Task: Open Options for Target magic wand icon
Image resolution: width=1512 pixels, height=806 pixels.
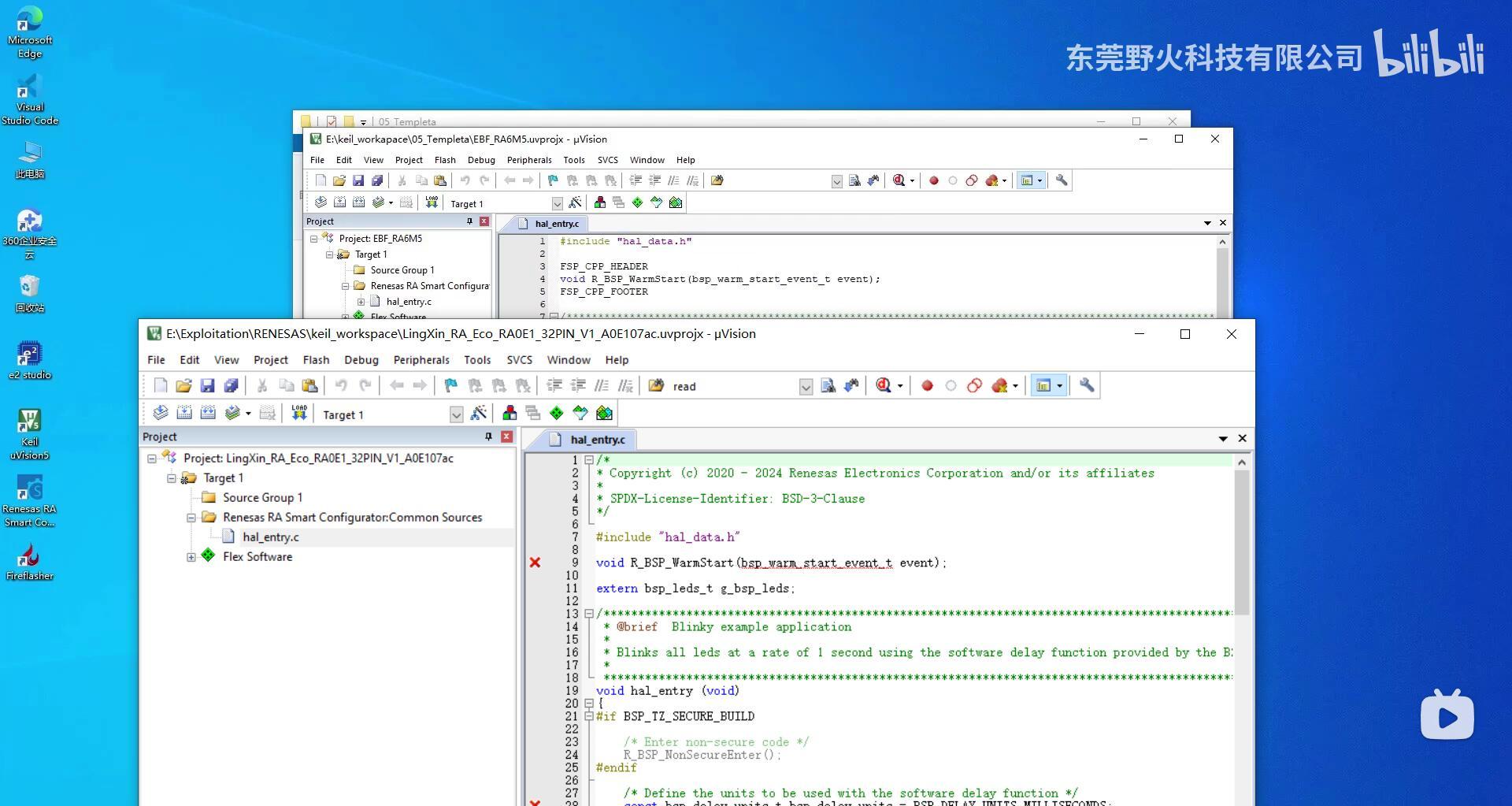Action: (478, 413)
